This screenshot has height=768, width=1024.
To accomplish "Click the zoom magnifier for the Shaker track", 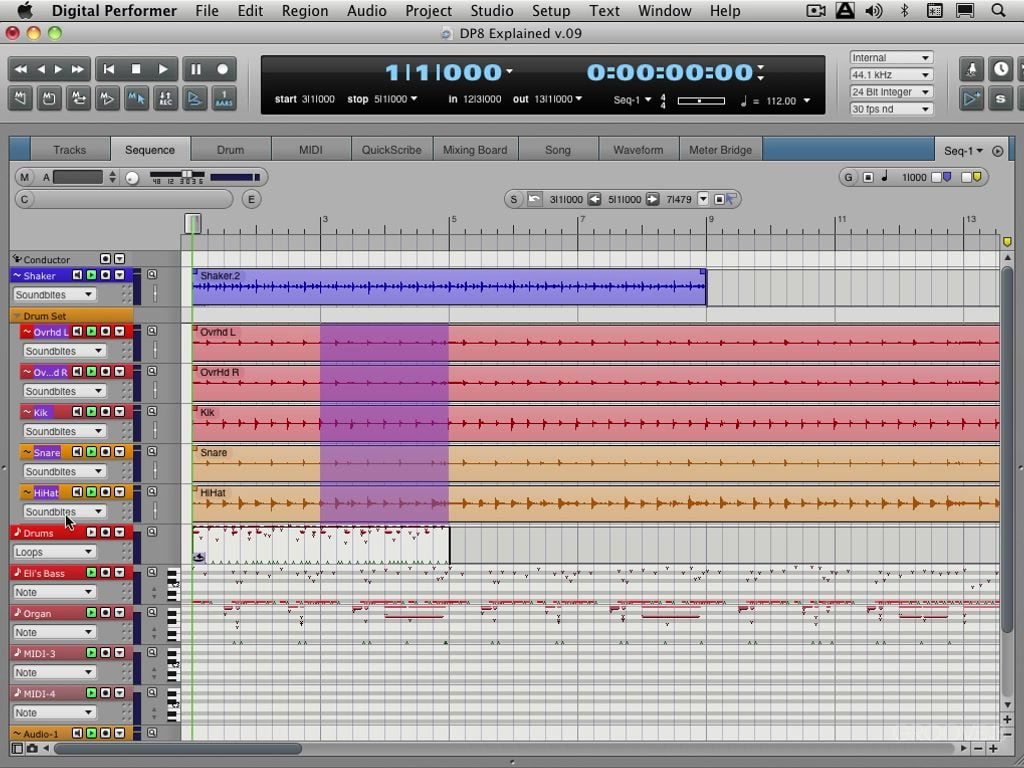I will [x=152, y=275].
